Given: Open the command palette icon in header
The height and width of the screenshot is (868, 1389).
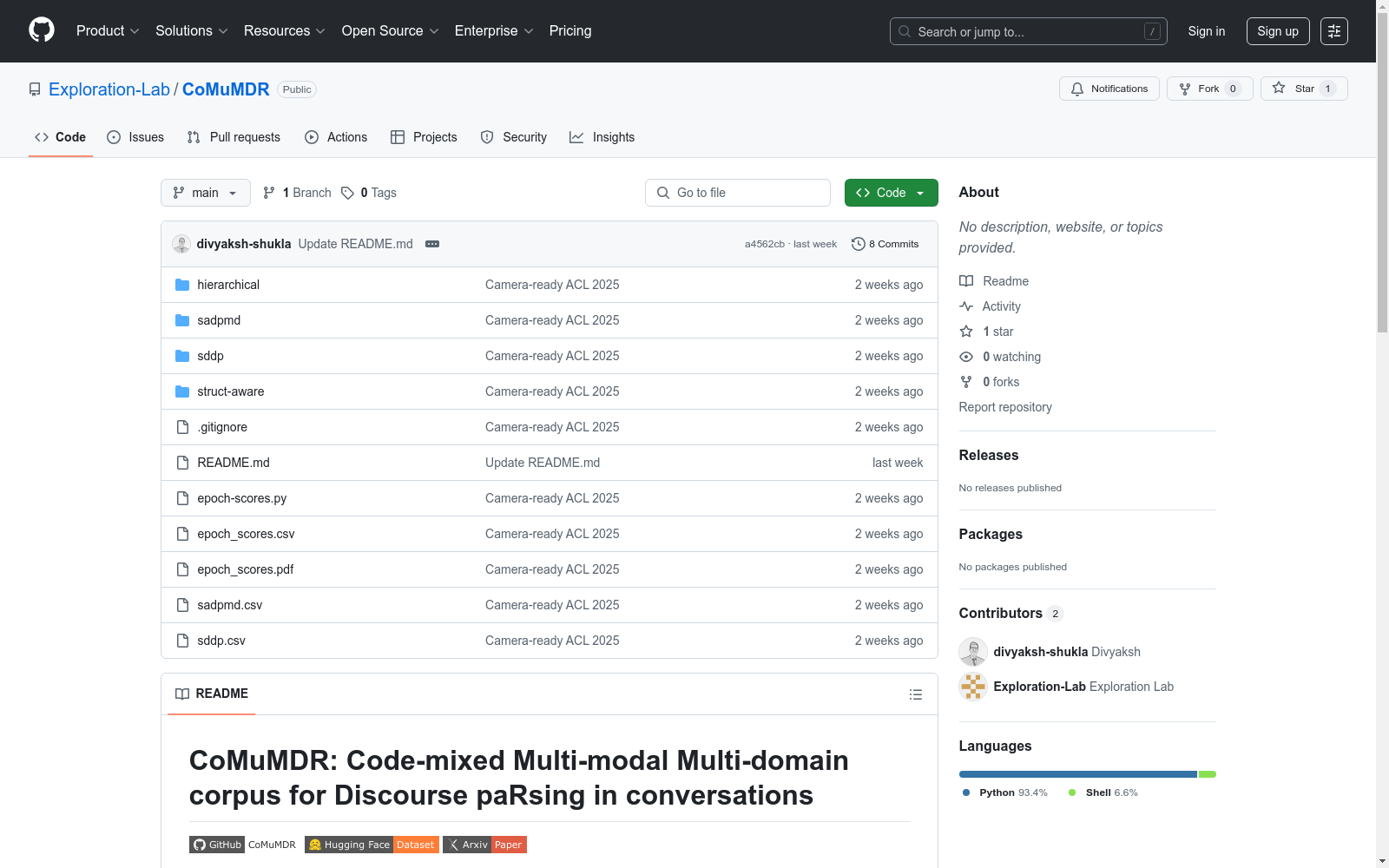Looking at the screenshot, I should [1333, 31].
